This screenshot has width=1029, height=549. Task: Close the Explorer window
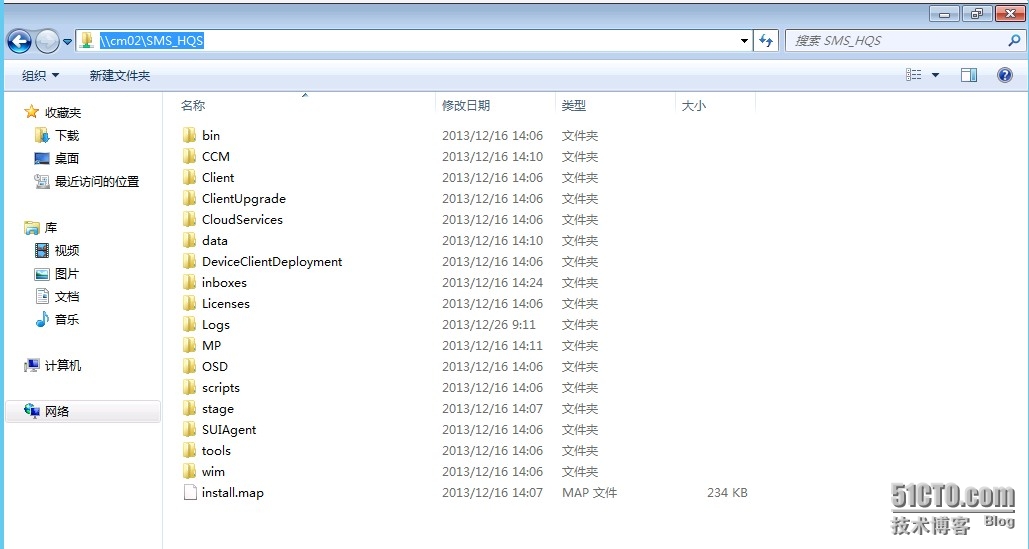pos(1011,13)
